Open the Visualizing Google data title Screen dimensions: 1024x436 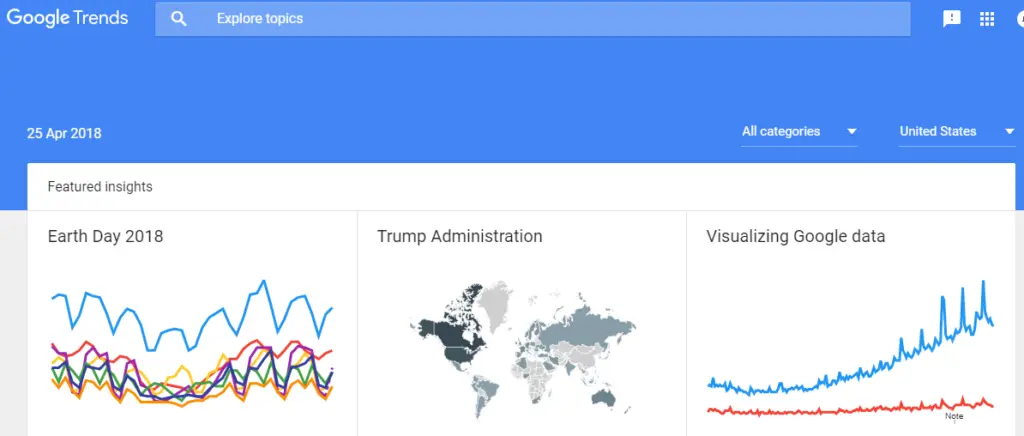coord(795,236)
